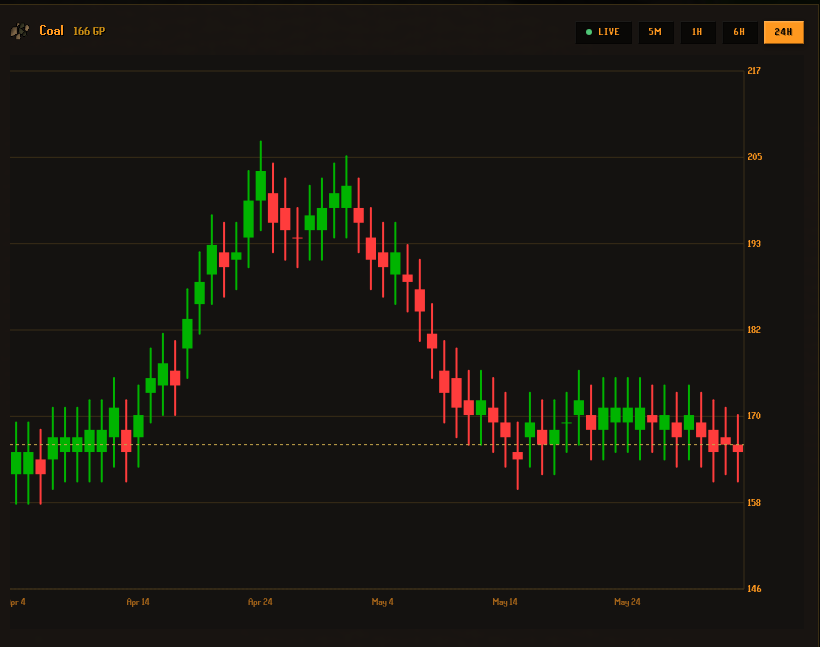The width and height of the screenshot is (820, 647).
Task: Click the 158 price axis label
Action: (x=754, y=503)
